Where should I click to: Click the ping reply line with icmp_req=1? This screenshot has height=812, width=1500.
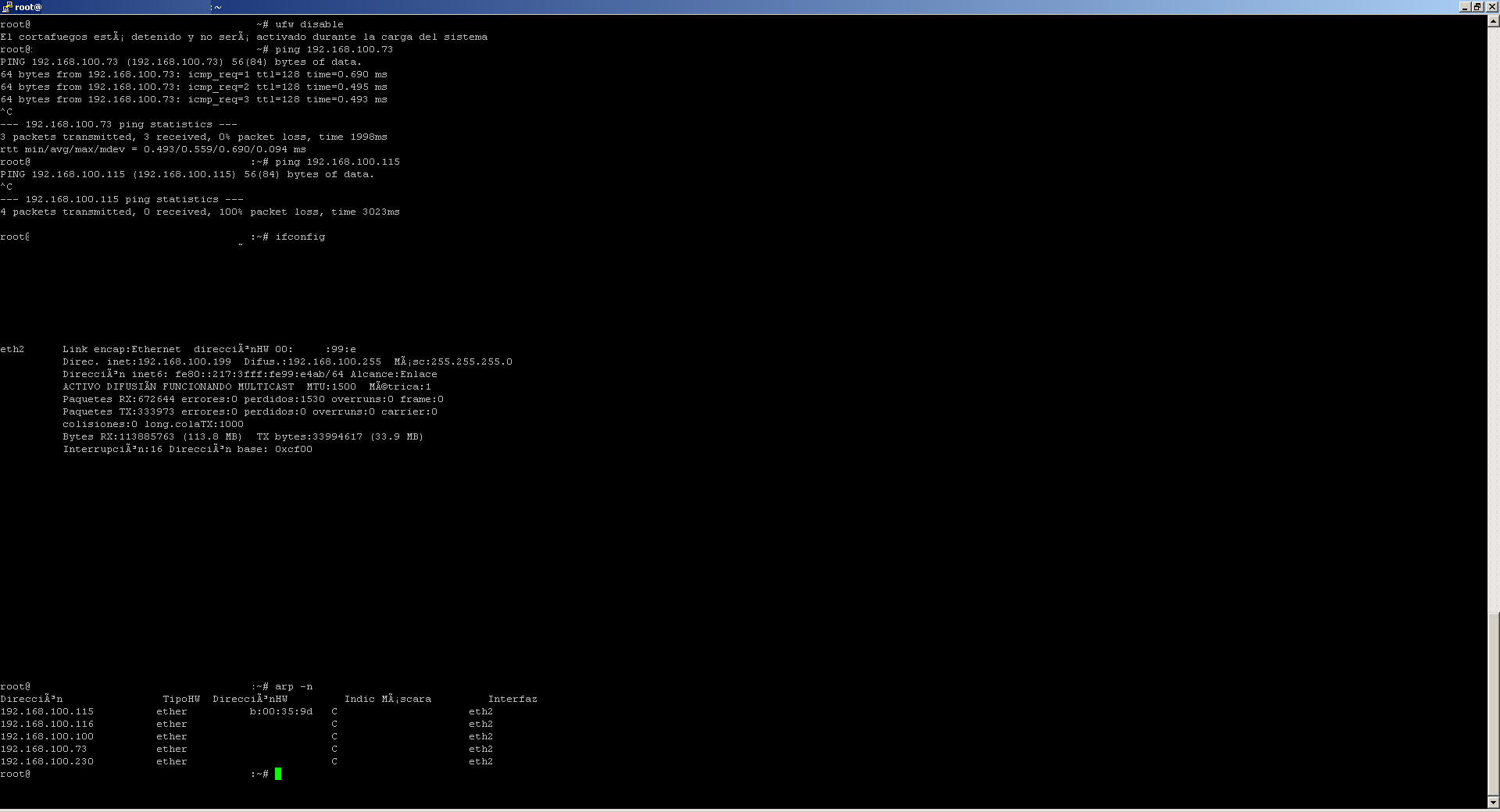click(x=194, y=74)
